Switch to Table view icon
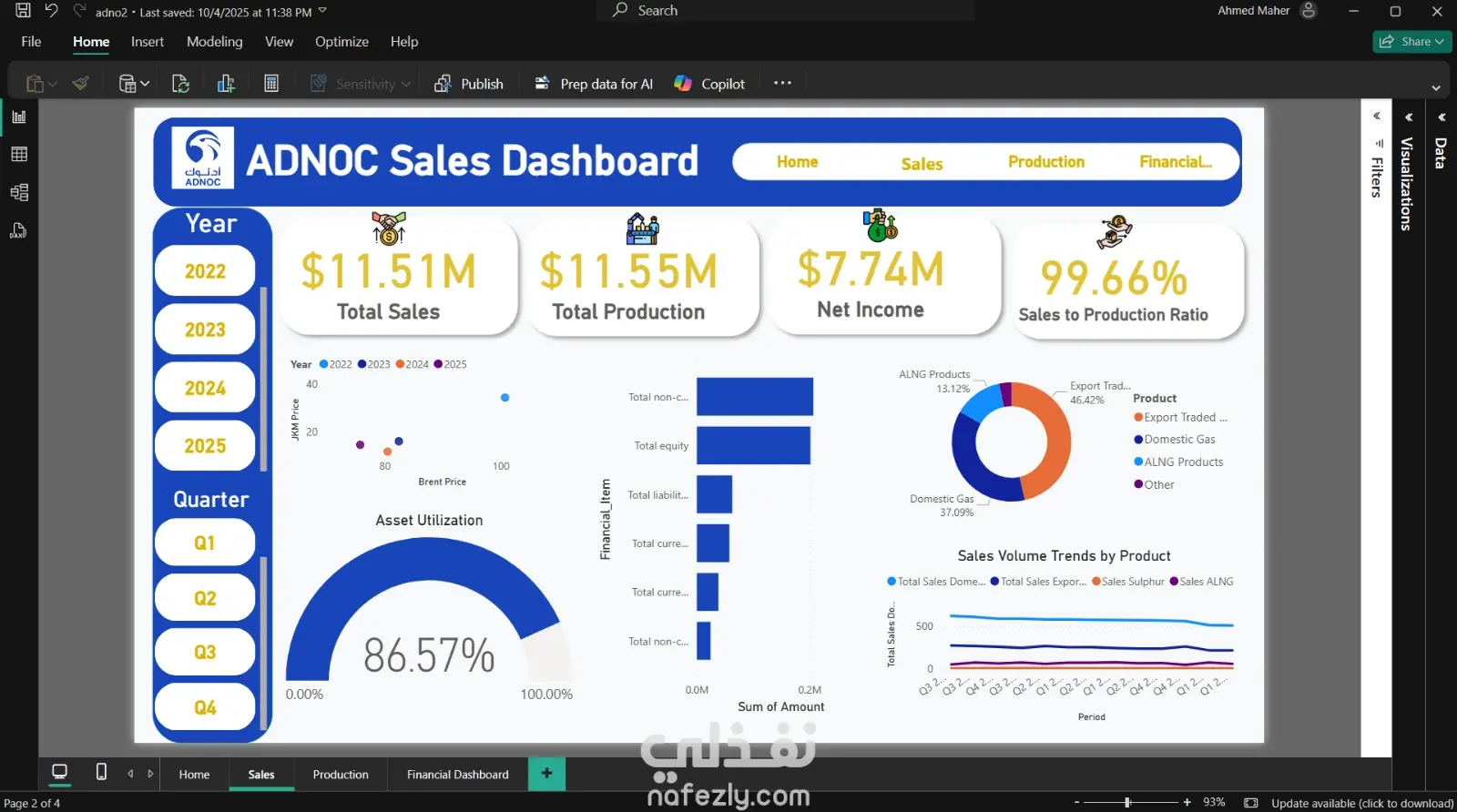1457x812 pixels. coord(19,155)
